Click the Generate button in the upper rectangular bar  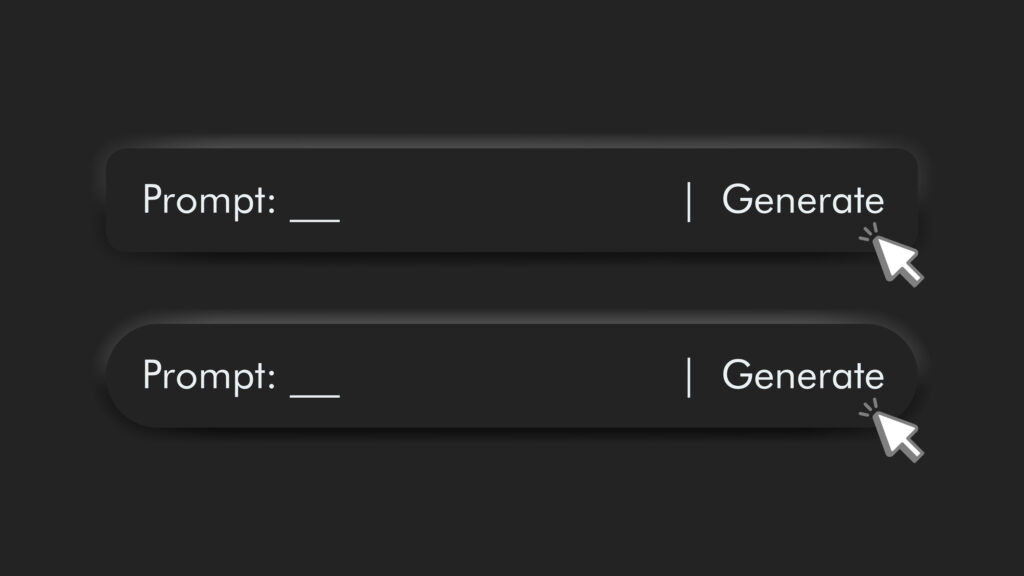pyautogui.click(x=803, y=200)
